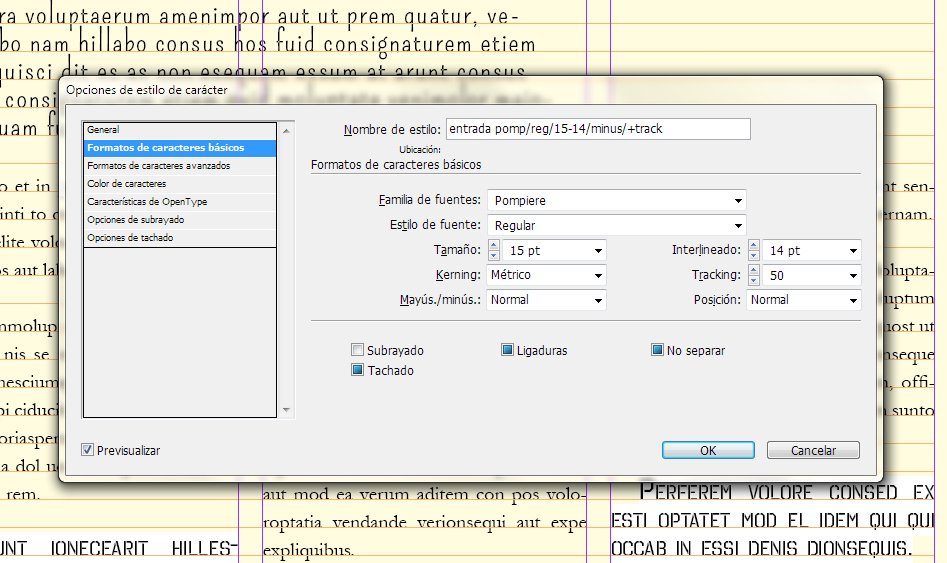Viewport: 947px width, 563px height.
Task: Toggle the No separar checkbox
Action: click(657, 350)
